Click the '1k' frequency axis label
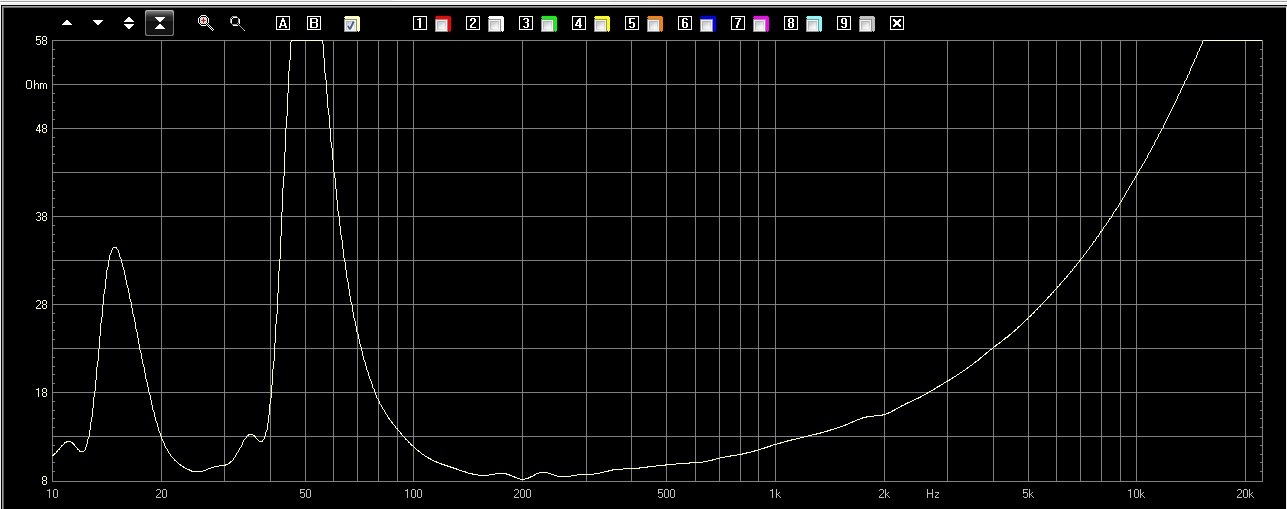The width and height of the screenshot is (1287, 509). (774, 494)
